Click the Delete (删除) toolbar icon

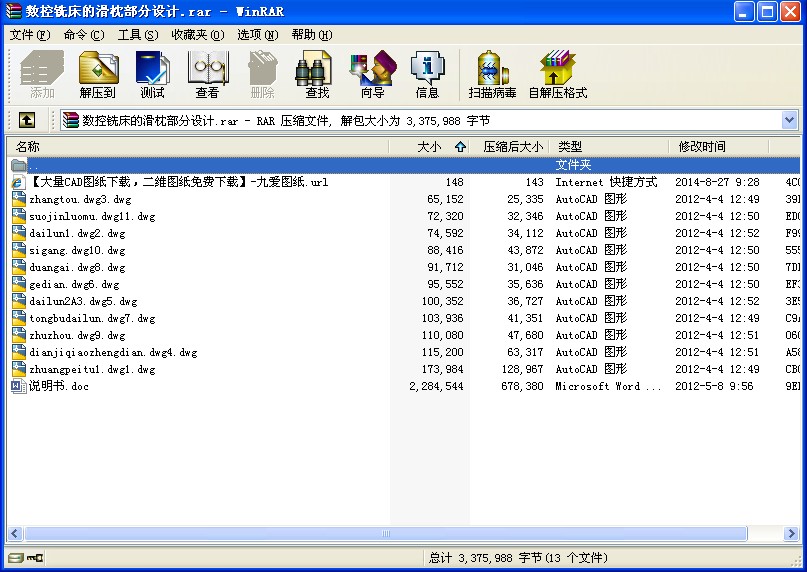pos(262,75)
